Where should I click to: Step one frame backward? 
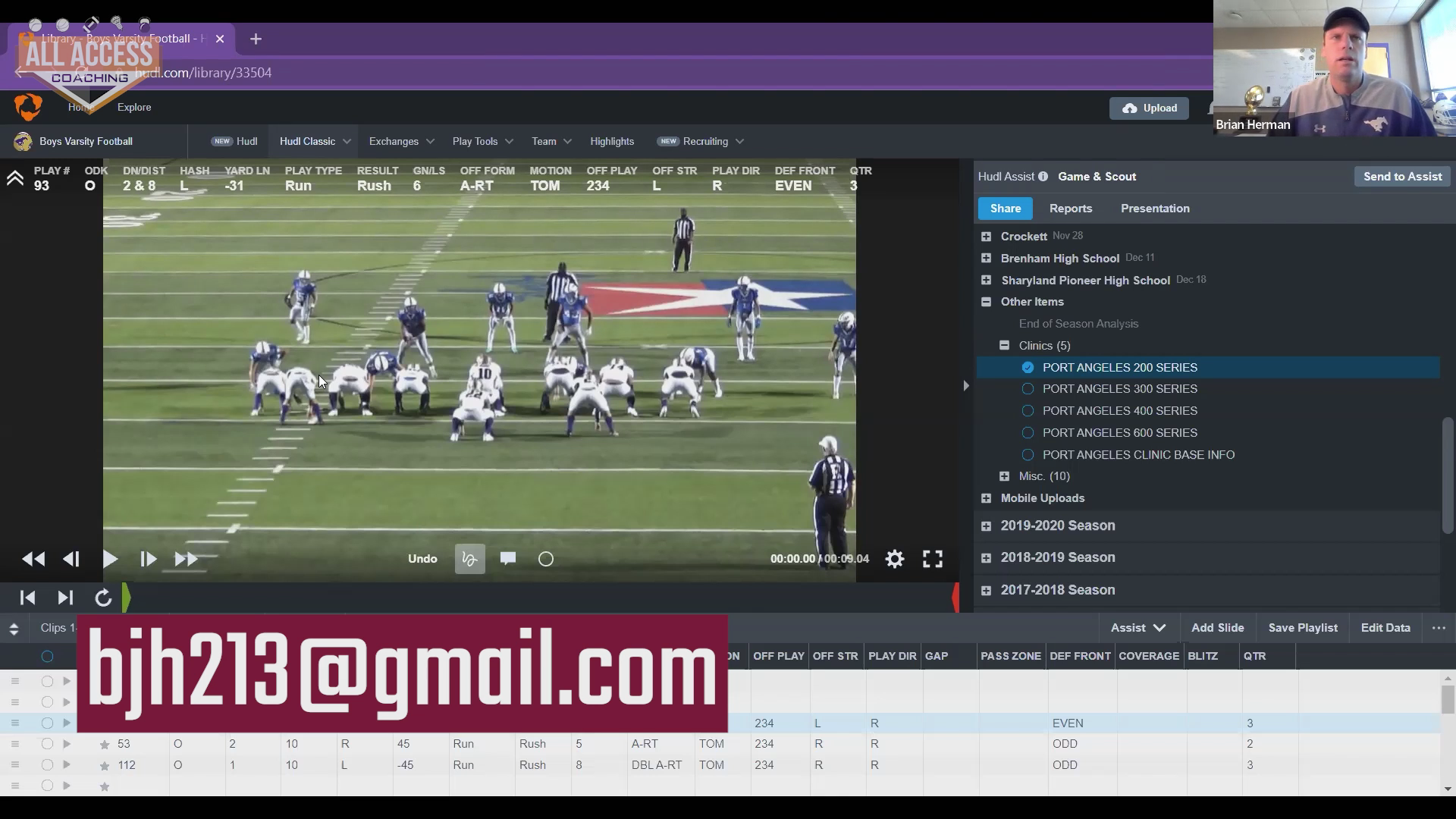click(x=71, y=560)
